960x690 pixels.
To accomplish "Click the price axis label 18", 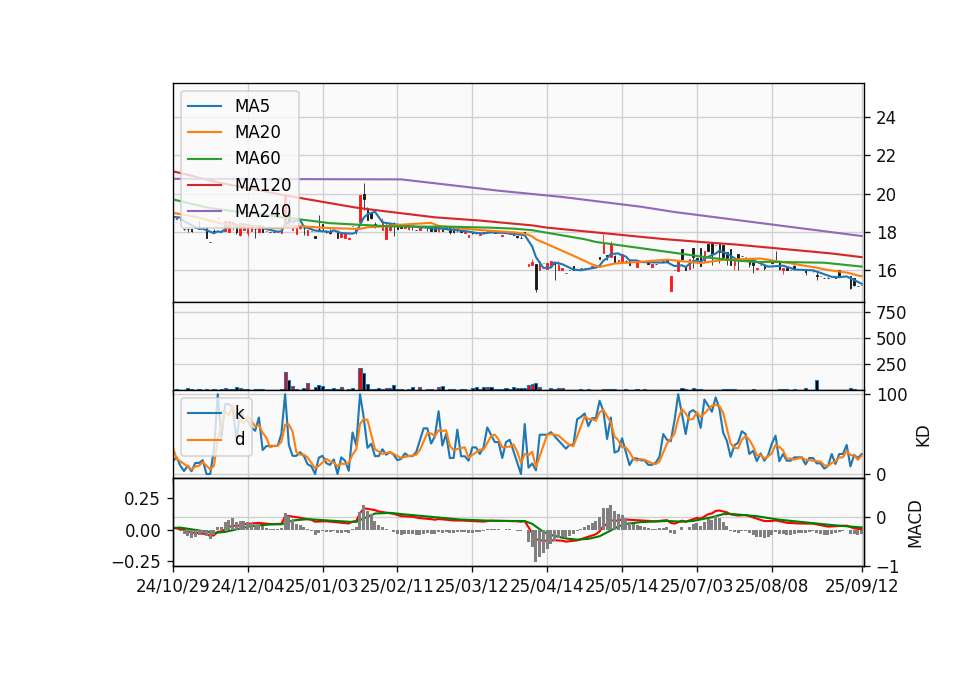I will click(x=885, y=233).
